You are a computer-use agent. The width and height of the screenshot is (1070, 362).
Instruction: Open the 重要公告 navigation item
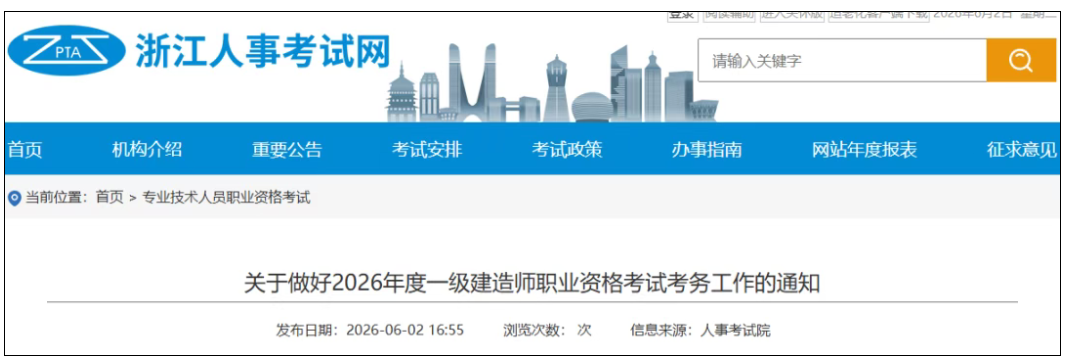[287, 150]
